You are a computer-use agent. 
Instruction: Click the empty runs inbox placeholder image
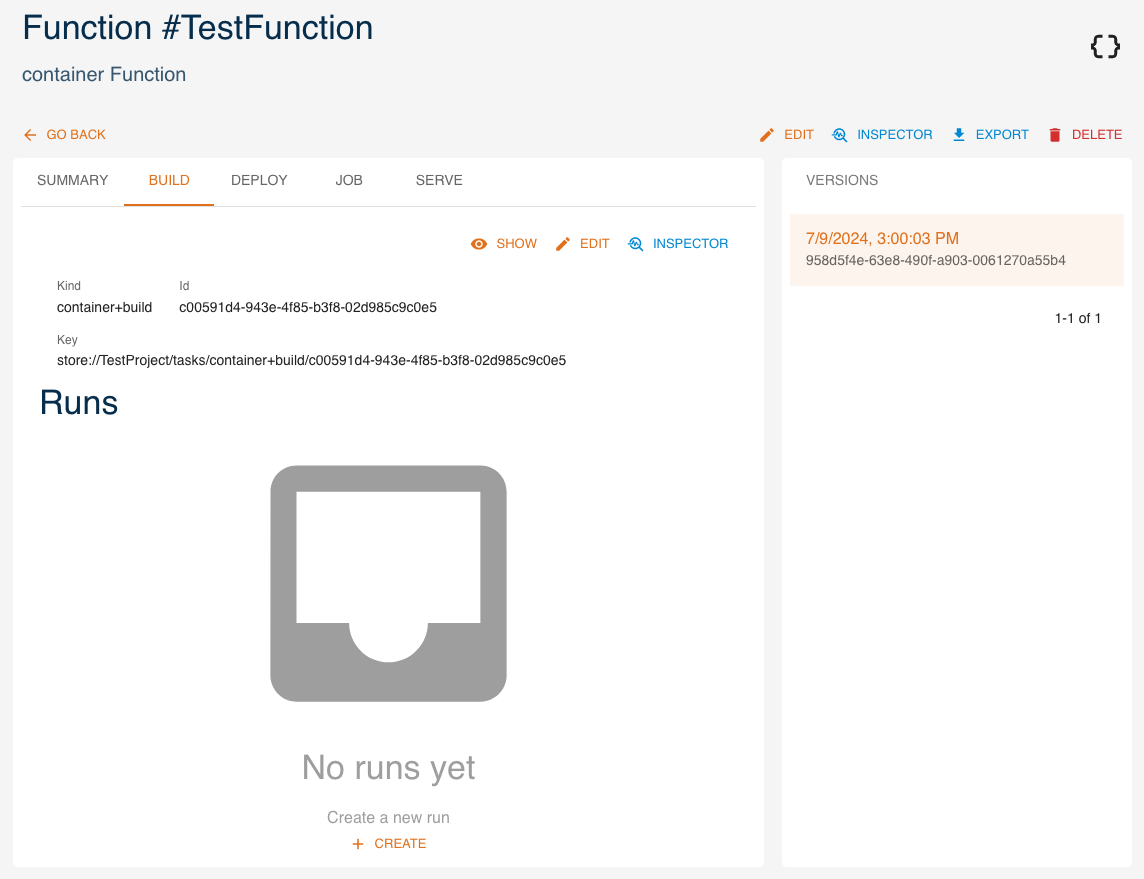point(388,583)
